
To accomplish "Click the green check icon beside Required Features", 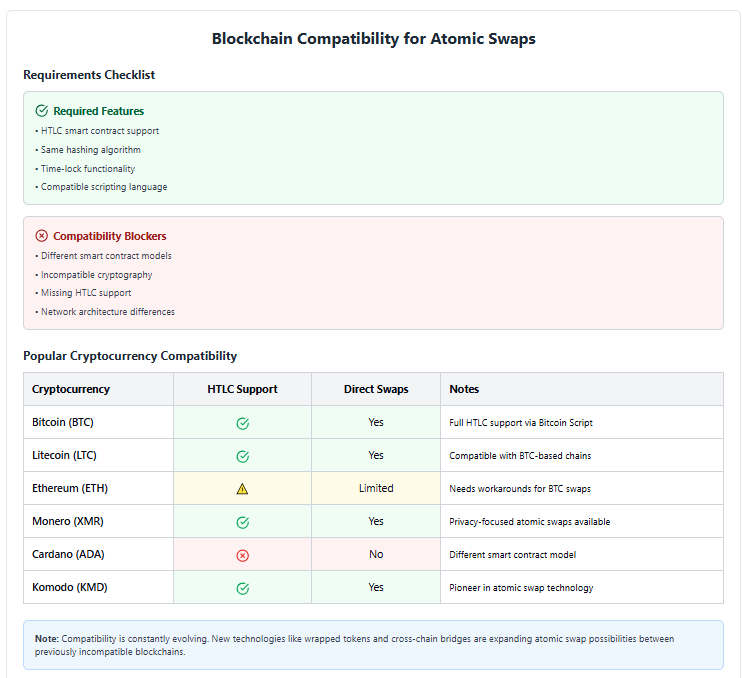I will (42, 111).
